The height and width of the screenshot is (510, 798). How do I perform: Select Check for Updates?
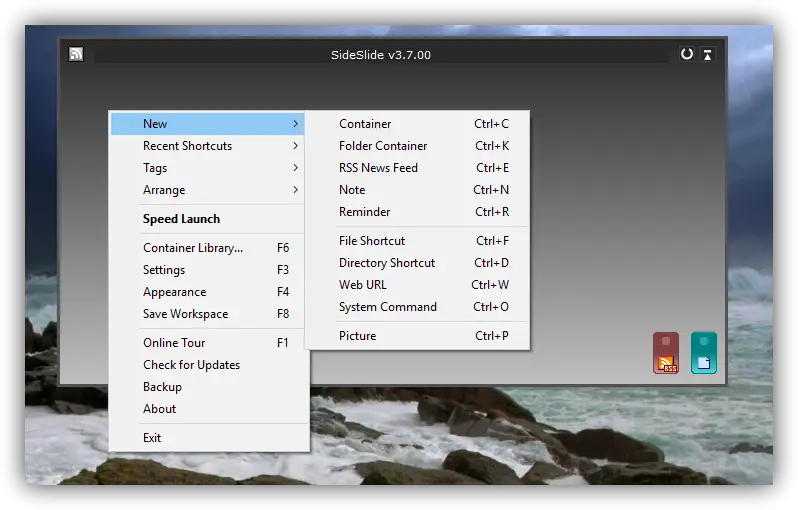[x=209, y=365]
